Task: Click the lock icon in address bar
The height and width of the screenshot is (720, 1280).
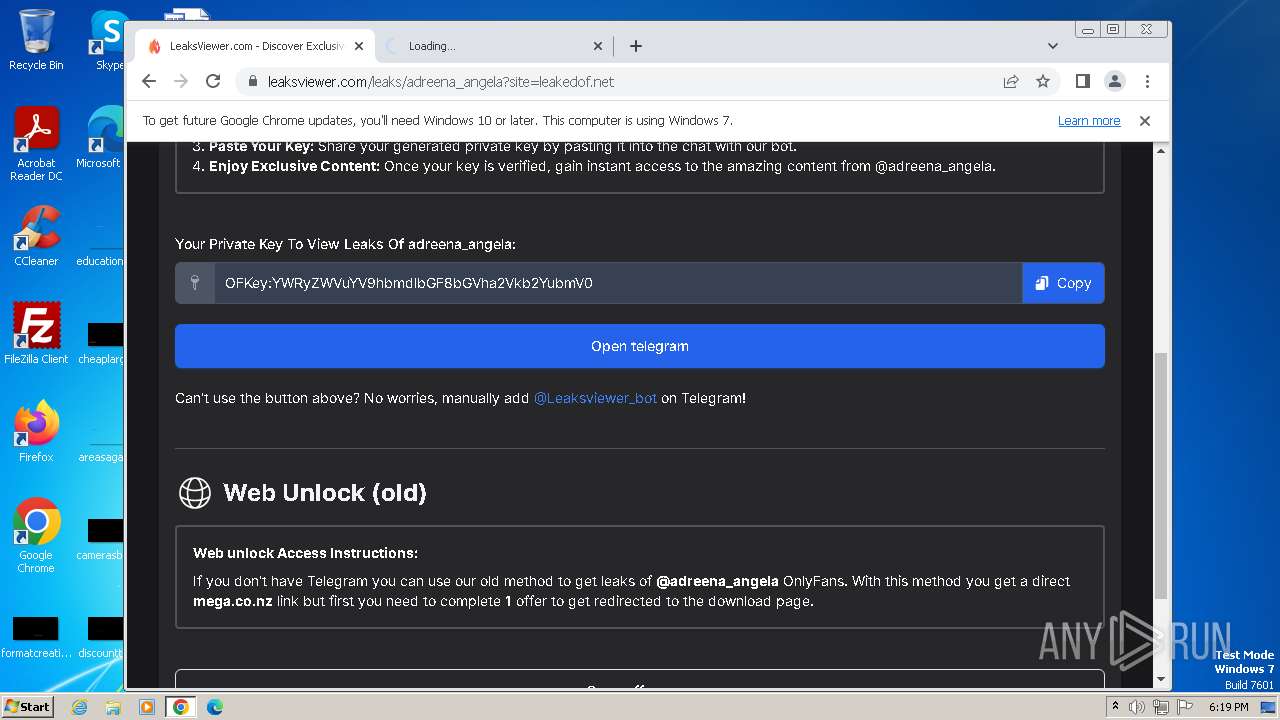Action: (253, 82)
